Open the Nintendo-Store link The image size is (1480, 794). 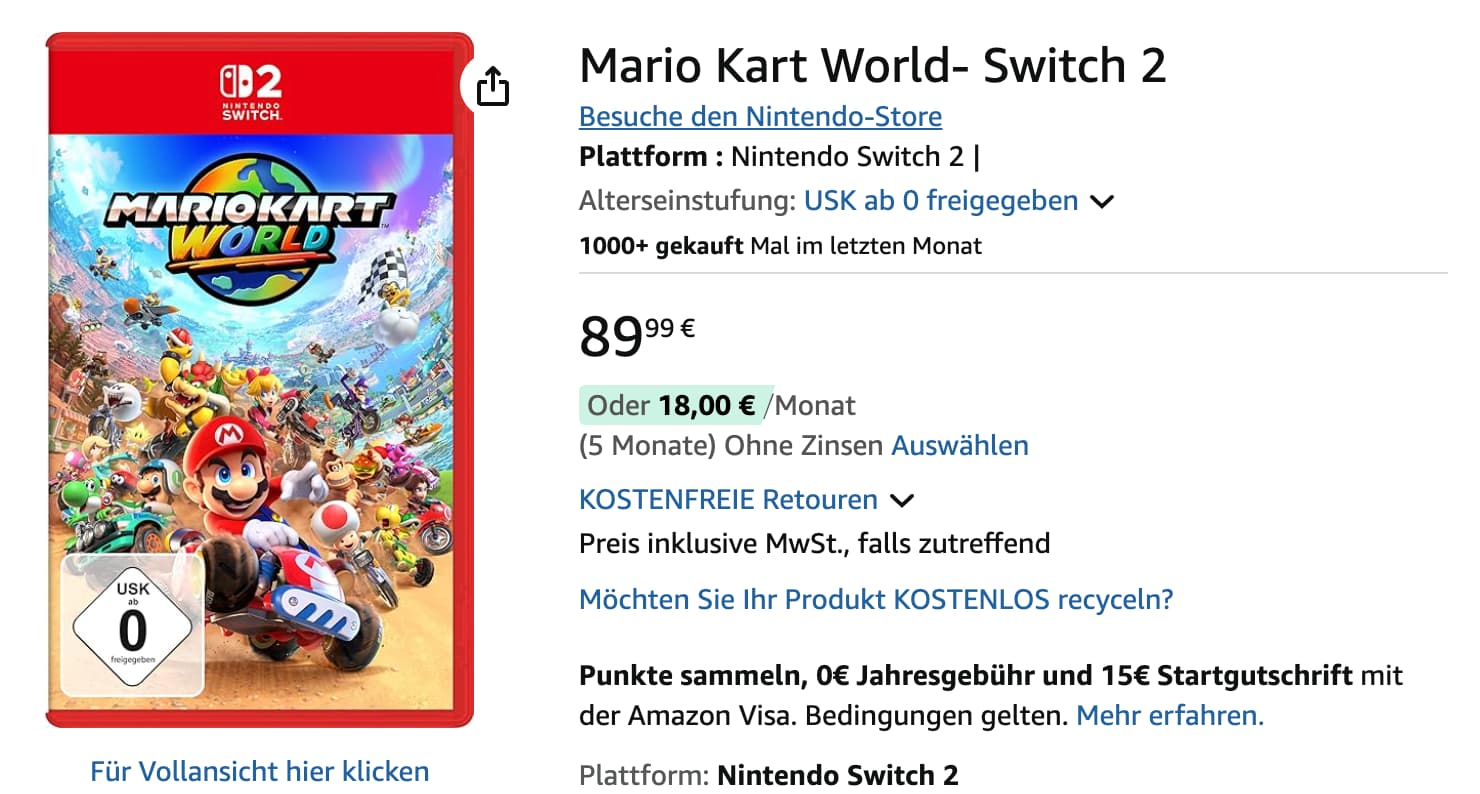tap(760, 117)
